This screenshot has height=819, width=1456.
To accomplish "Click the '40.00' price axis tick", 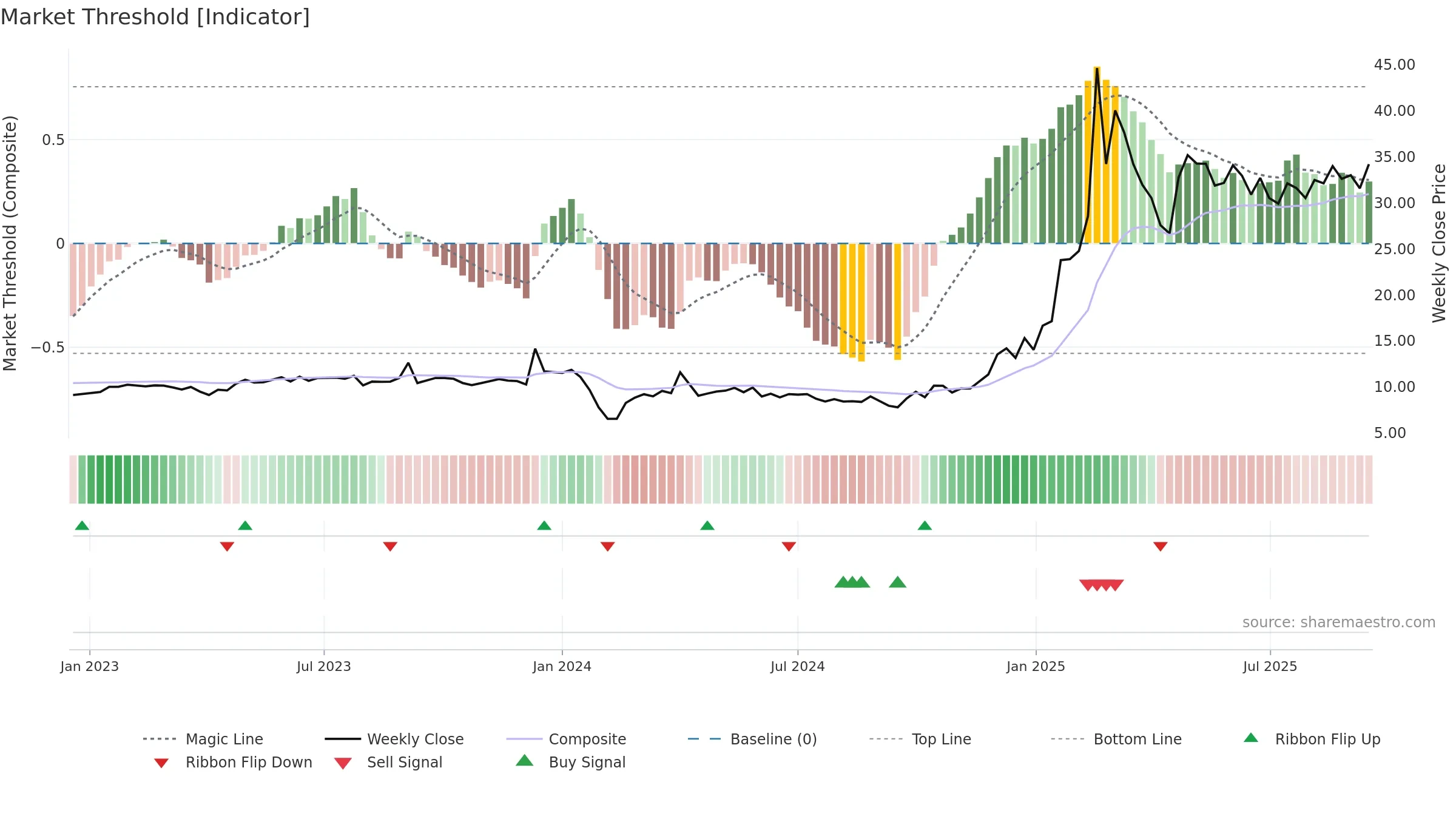I will (x=1395, y=111).
